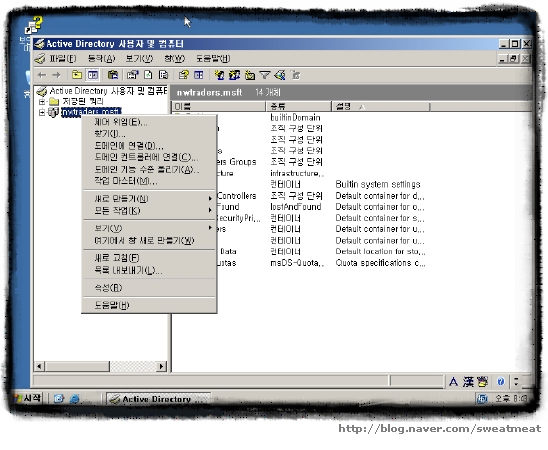548x450 pixels.
Task: Sort by the 종류 column header
Action: click(x=298, y=106)
